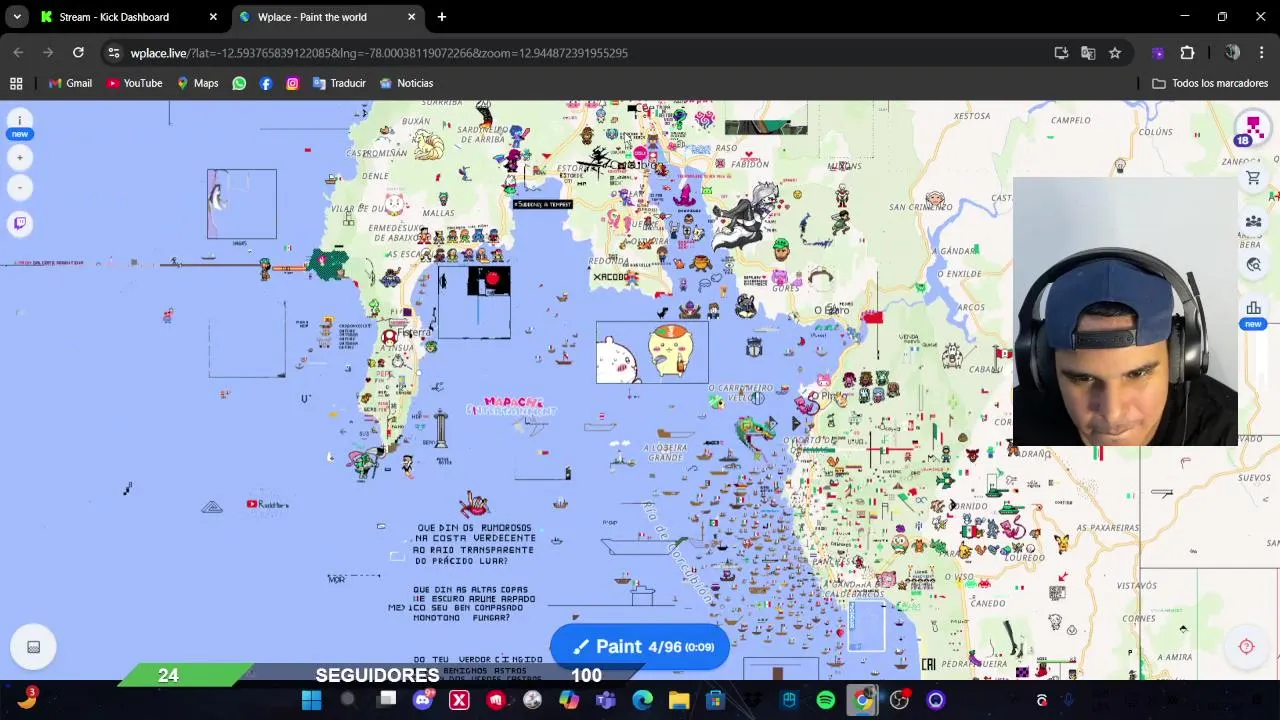Screen dimensions: 1280x720
Task: Open the Maps bookmark
Action: pyautogui.click(x=197, y=83)
